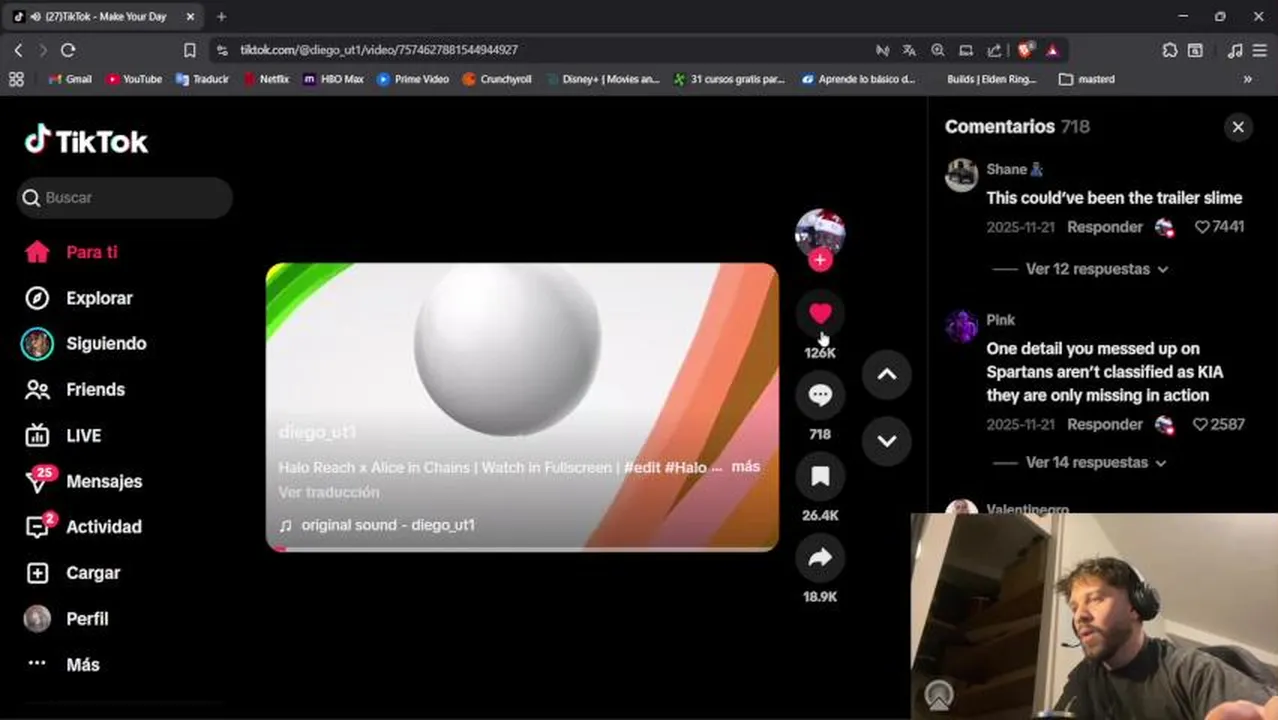Screen dimensions: 1278x720
Task: Open the Explorar page
Action: point(78,298)
